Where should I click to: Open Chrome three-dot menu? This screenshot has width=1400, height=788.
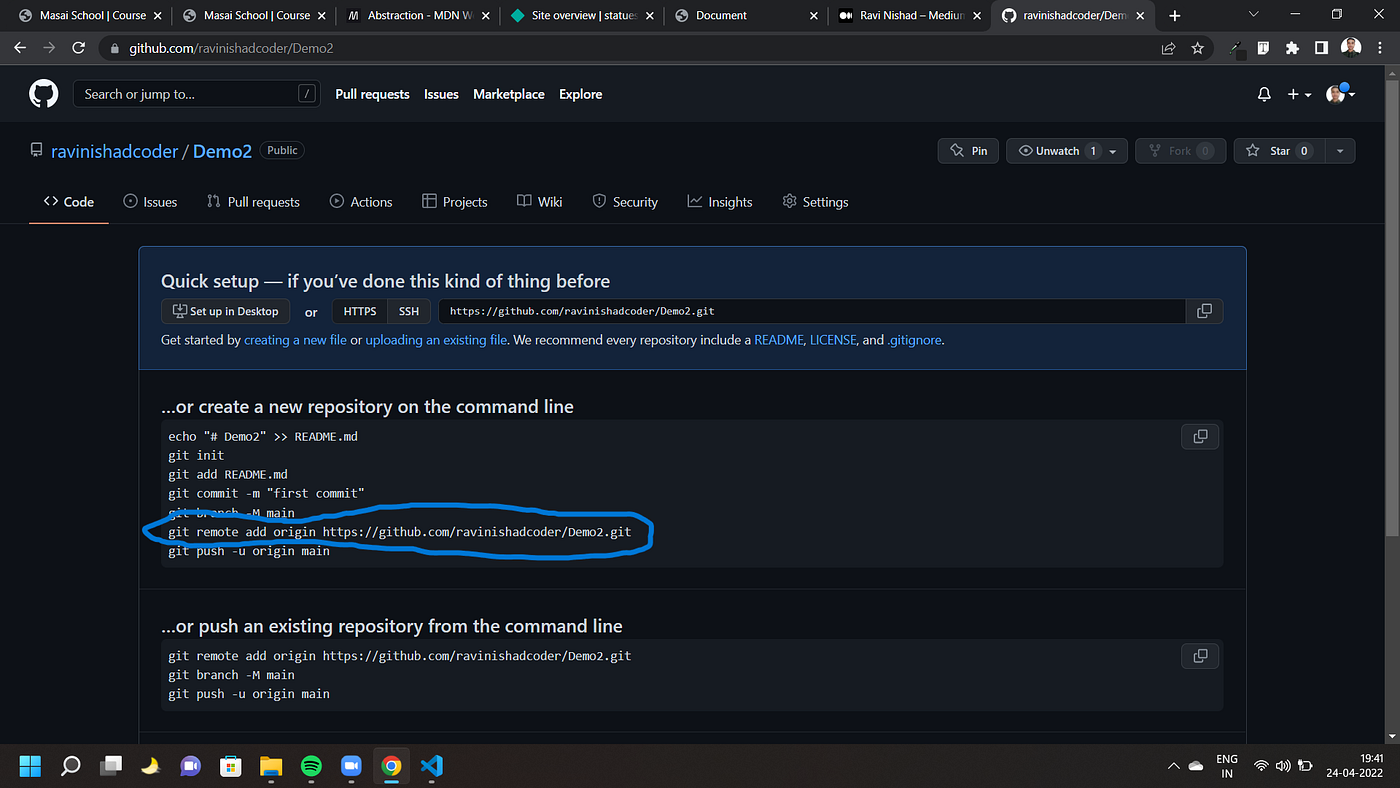[1381, 48]
